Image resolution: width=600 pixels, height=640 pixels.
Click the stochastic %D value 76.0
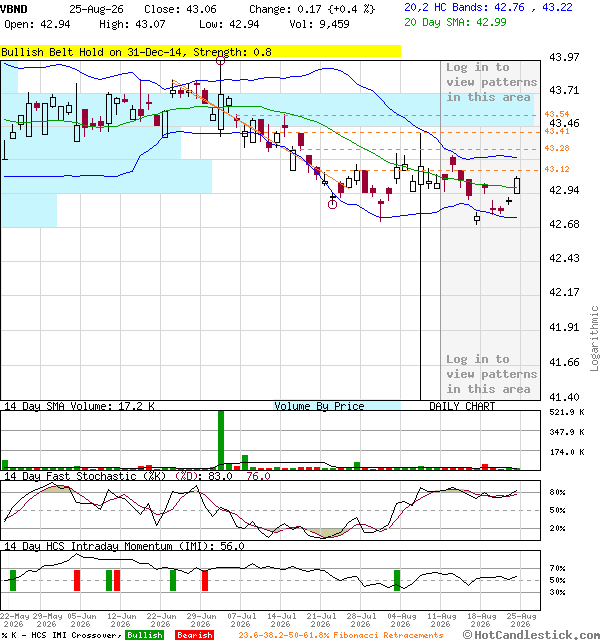(x=258, y=476)
